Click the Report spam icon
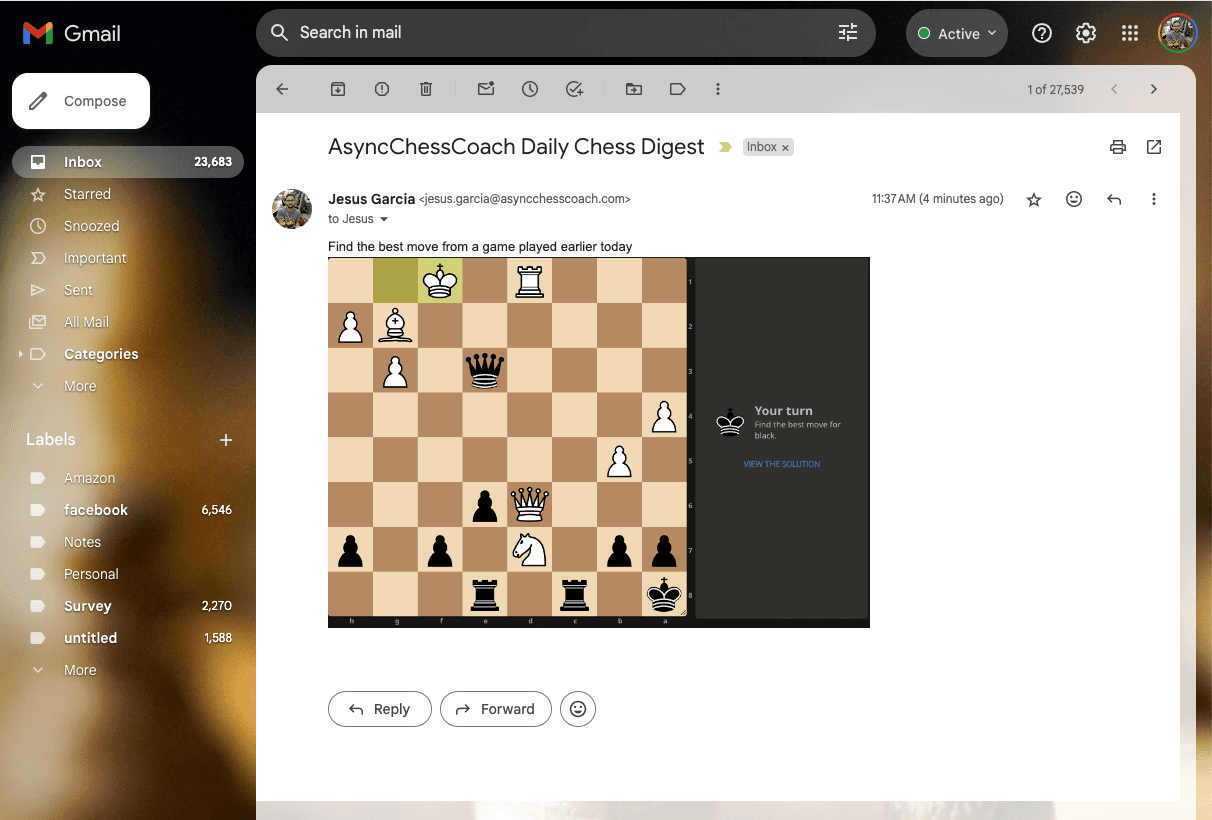The height and width of the screenshot is (820, 1212). coord(382,89)
